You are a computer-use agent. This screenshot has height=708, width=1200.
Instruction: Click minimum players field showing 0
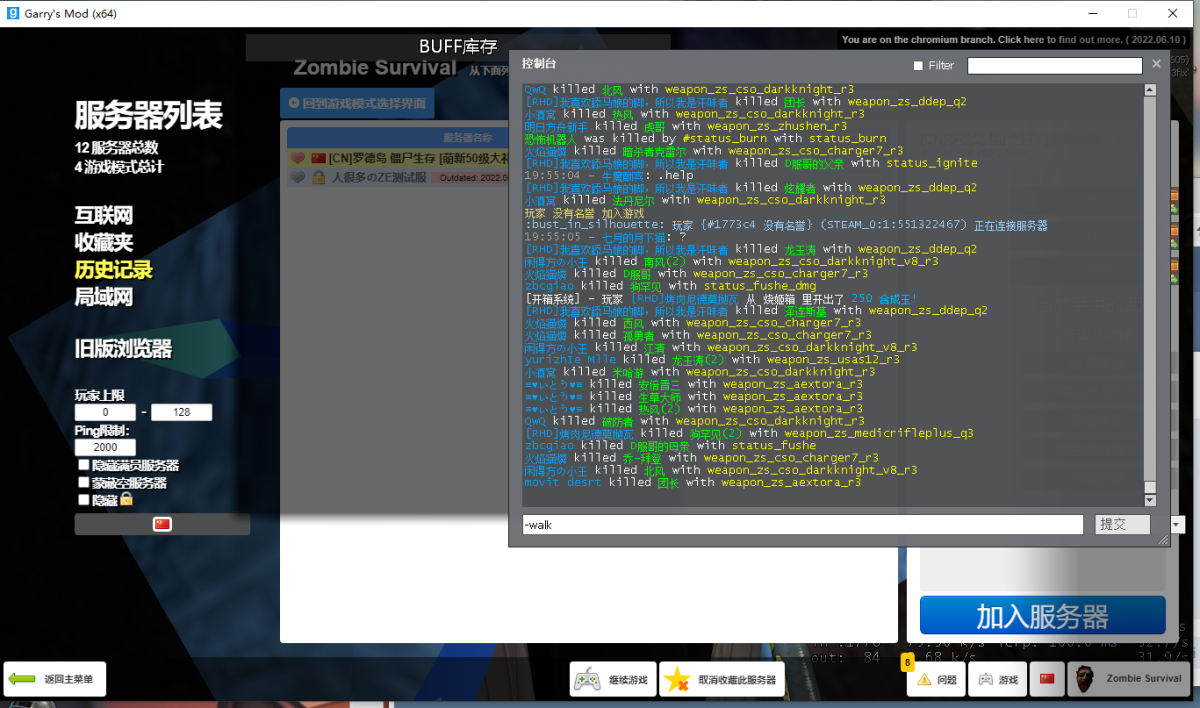(105, 412)
